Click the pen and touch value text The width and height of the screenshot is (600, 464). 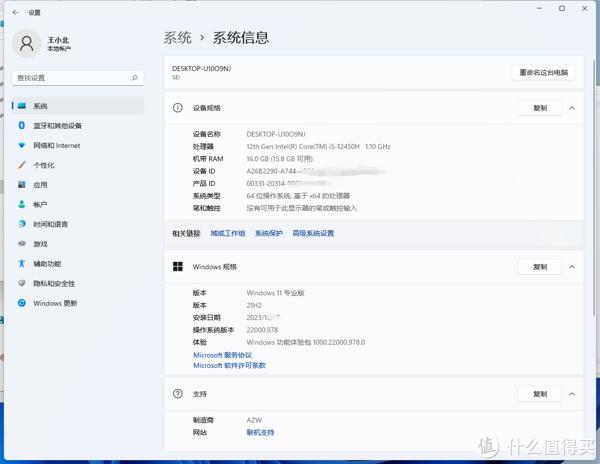pyautogui.click(x=302, y=208)
